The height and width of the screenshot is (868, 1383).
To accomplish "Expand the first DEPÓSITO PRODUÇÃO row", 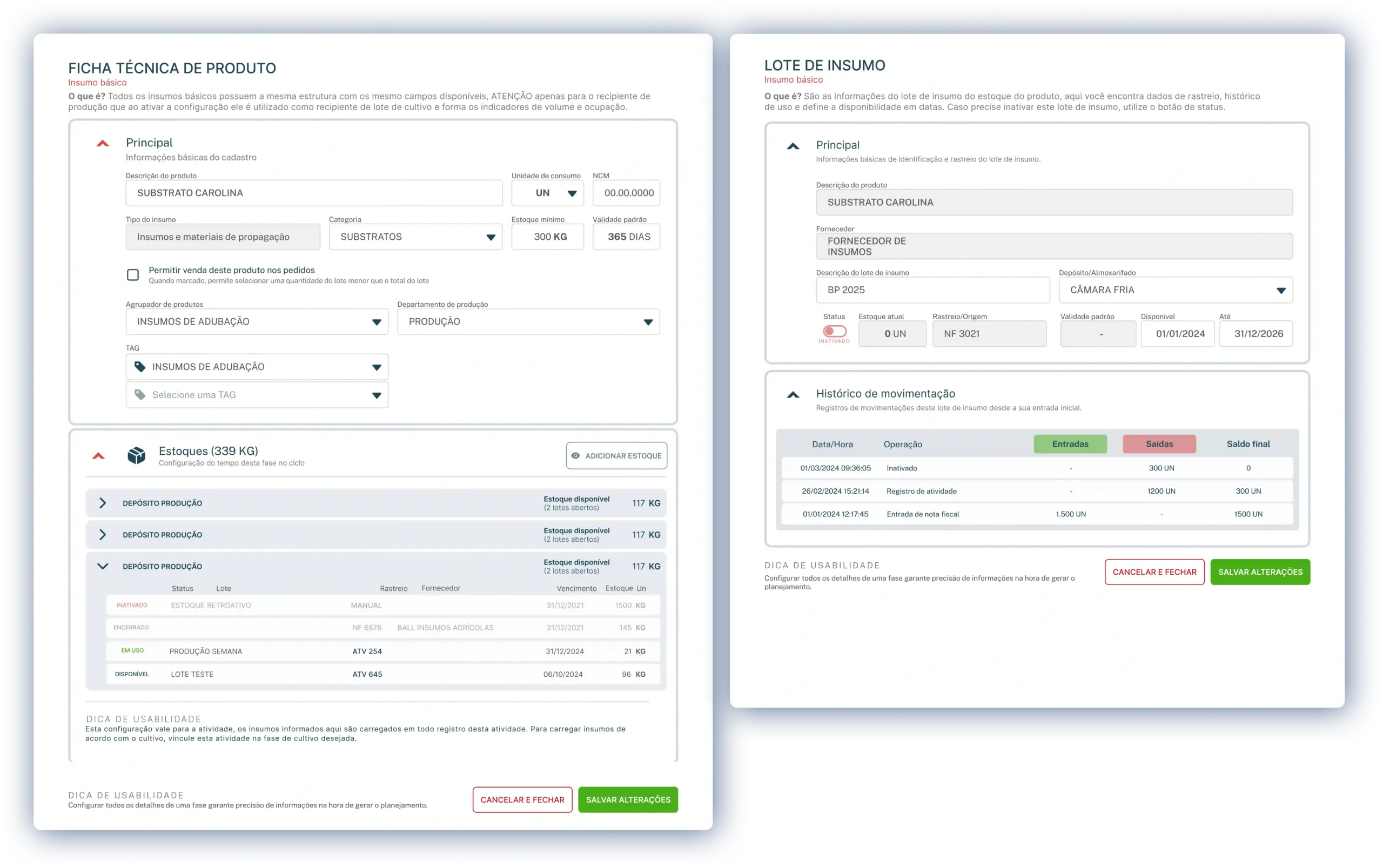I will [x=103, y=503].
